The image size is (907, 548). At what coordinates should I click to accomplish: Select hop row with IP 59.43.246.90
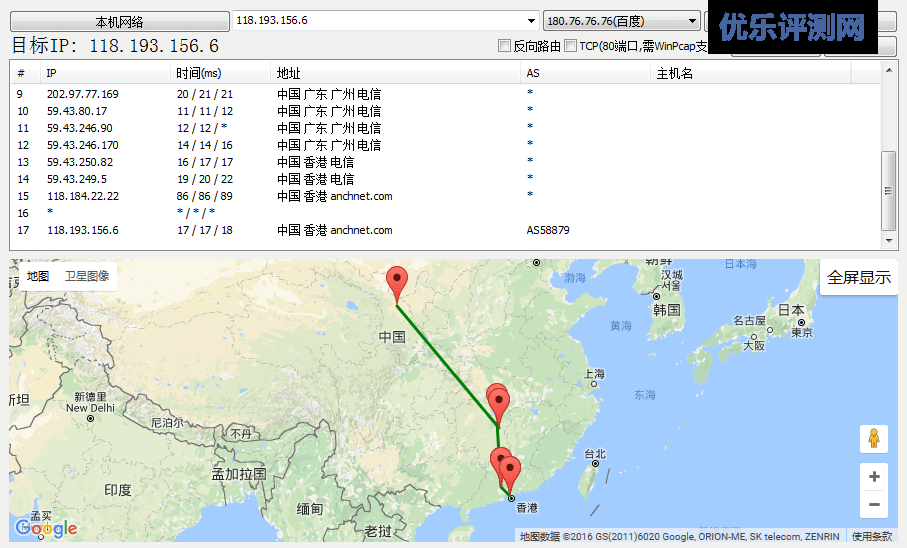(x=444, y=128)
